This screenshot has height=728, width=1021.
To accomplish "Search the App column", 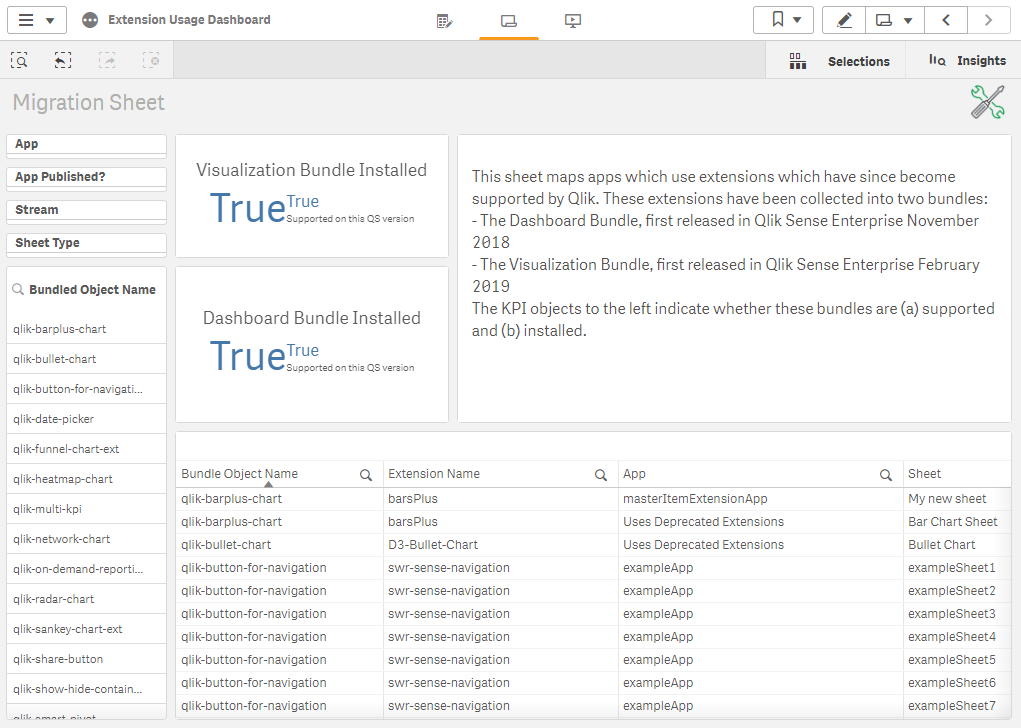I will [886, 475].
